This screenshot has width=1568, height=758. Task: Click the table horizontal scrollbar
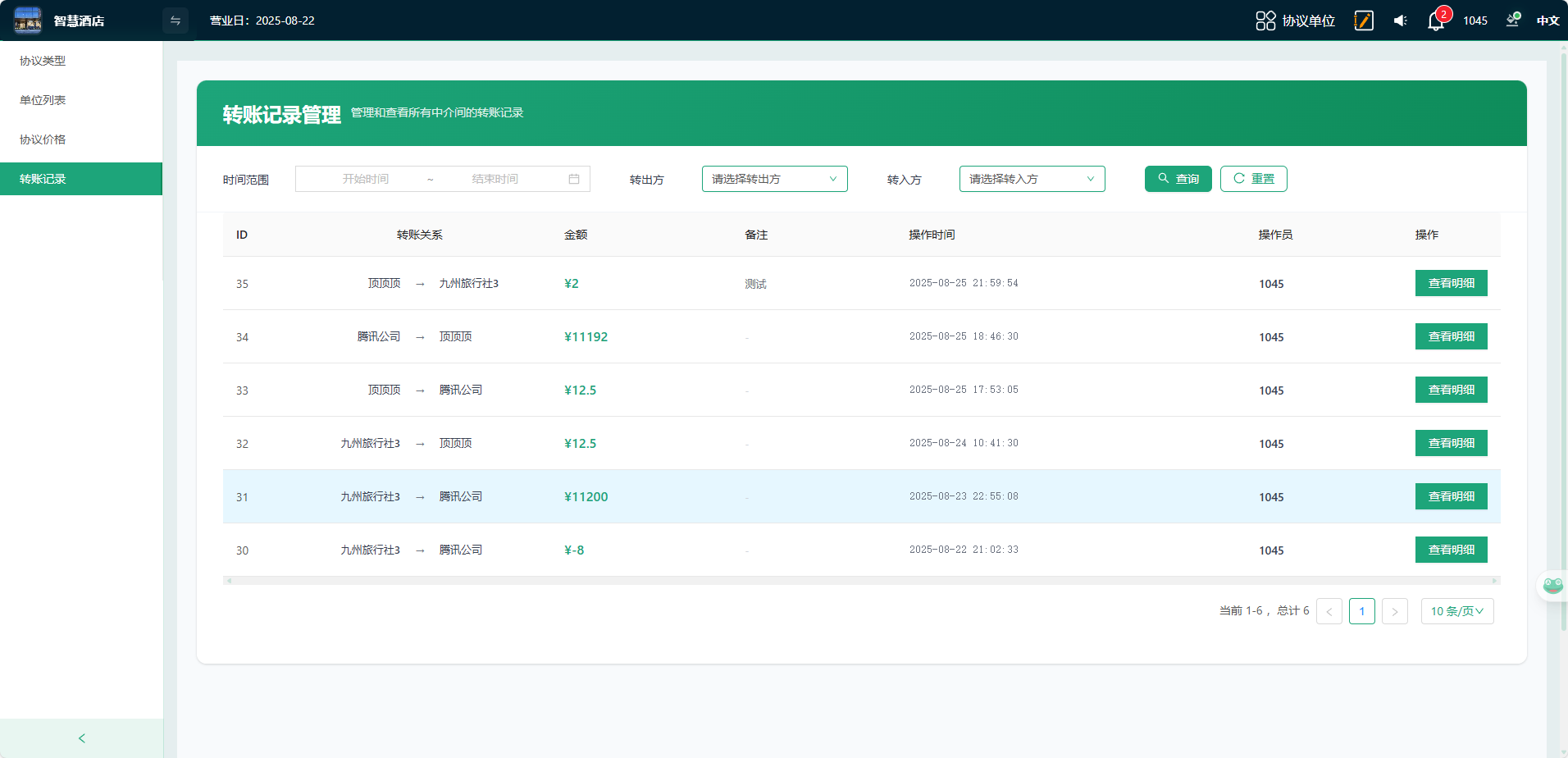[861, 581]
